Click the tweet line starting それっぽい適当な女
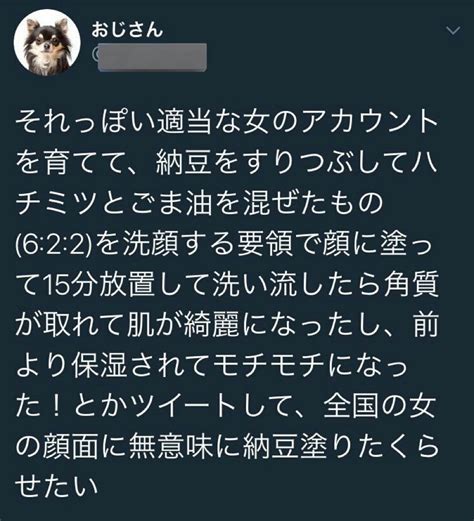This screenshot has width=474, height=521. [227, 121]
